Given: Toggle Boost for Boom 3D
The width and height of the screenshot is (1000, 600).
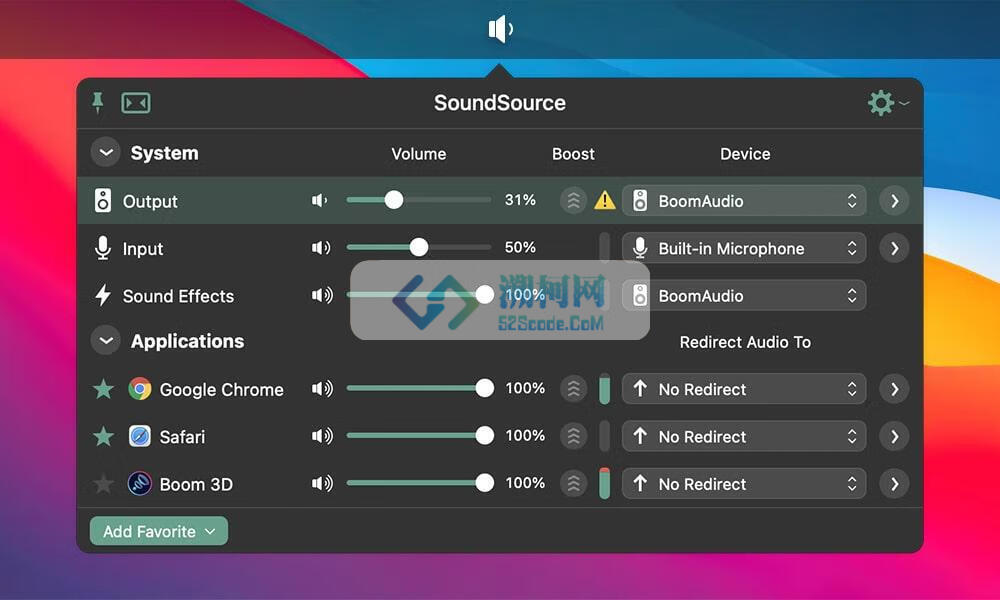Looking at the screenshot, I should pos(573,483).
